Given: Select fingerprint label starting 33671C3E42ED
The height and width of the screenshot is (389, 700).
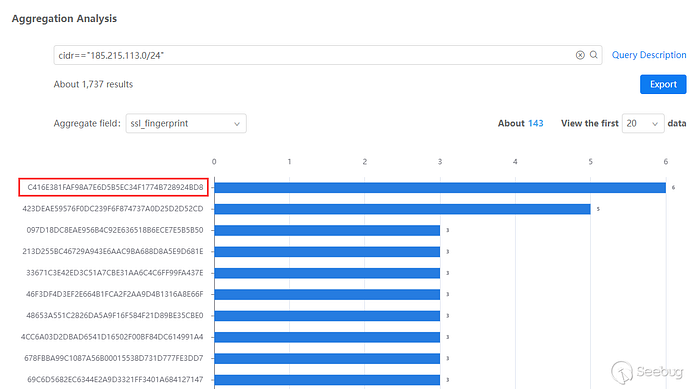Looking at the screenshot, I should 115,272.
